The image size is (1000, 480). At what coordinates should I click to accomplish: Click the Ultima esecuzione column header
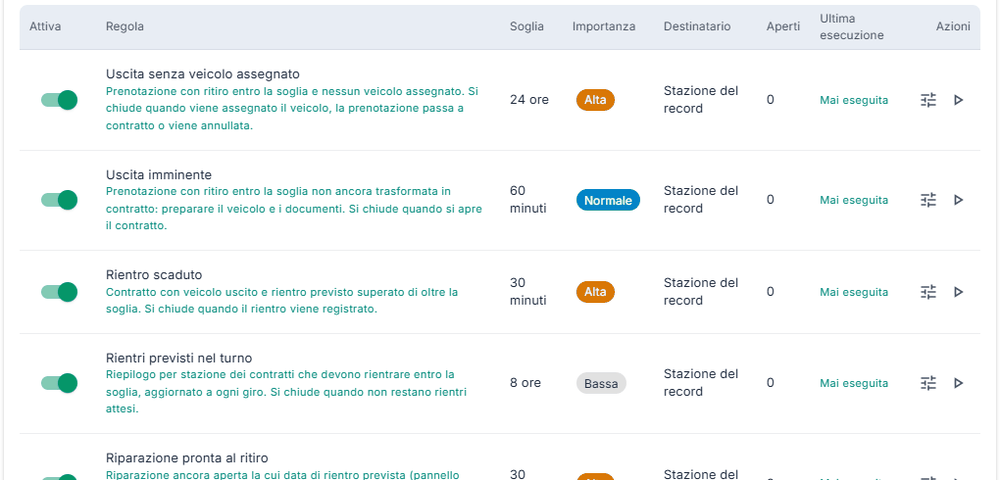pyautogui.click(x=851, y=27)
